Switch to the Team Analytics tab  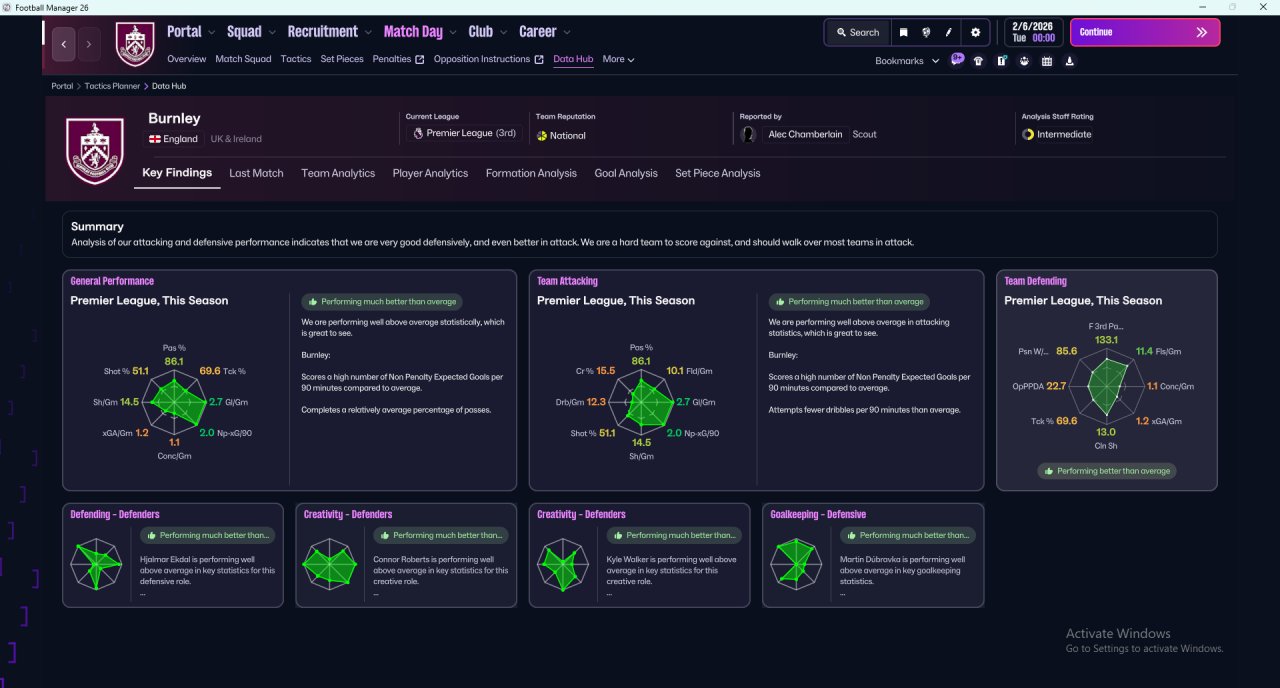point(338,173)
